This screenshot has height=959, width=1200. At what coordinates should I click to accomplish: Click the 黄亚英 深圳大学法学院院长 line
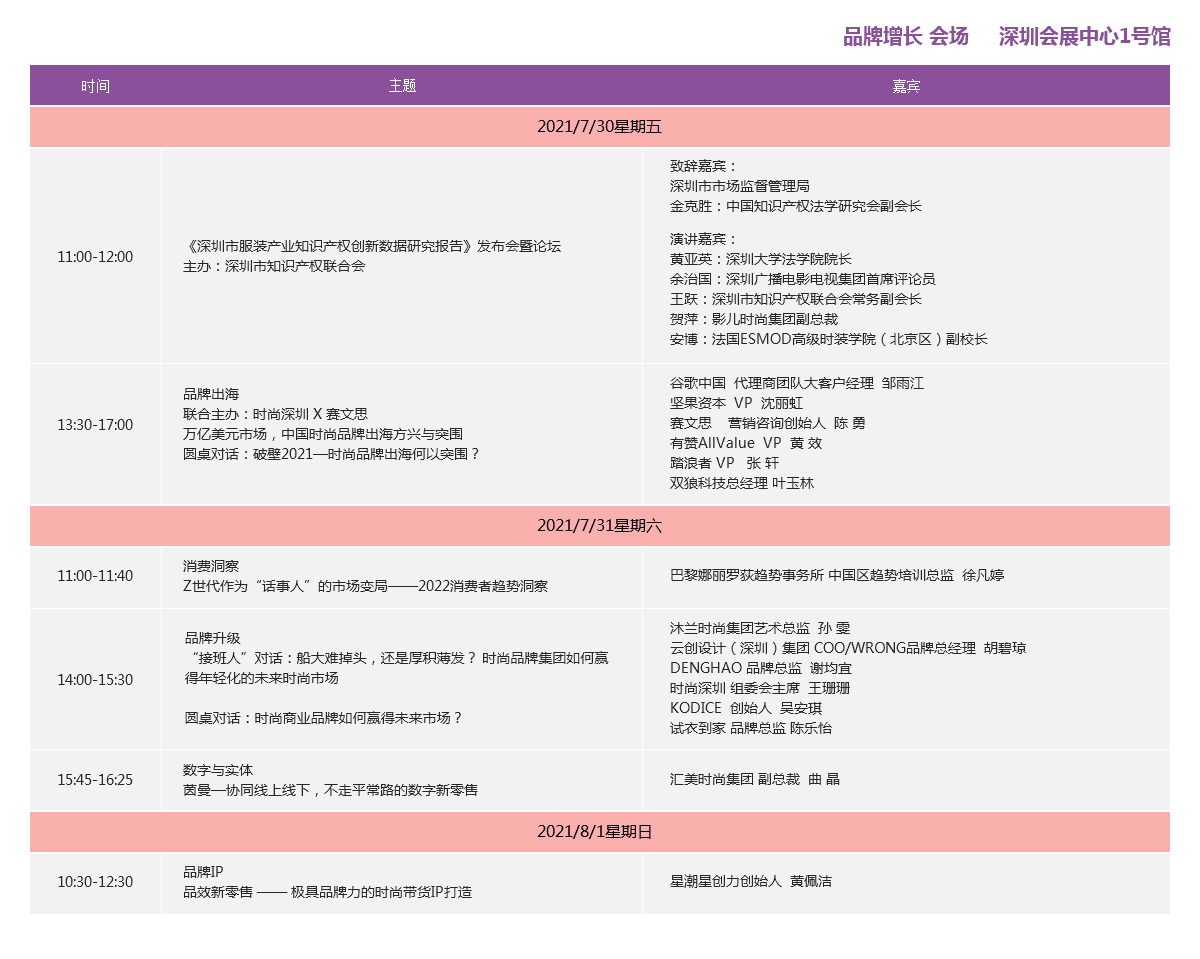tap(761, 259)
